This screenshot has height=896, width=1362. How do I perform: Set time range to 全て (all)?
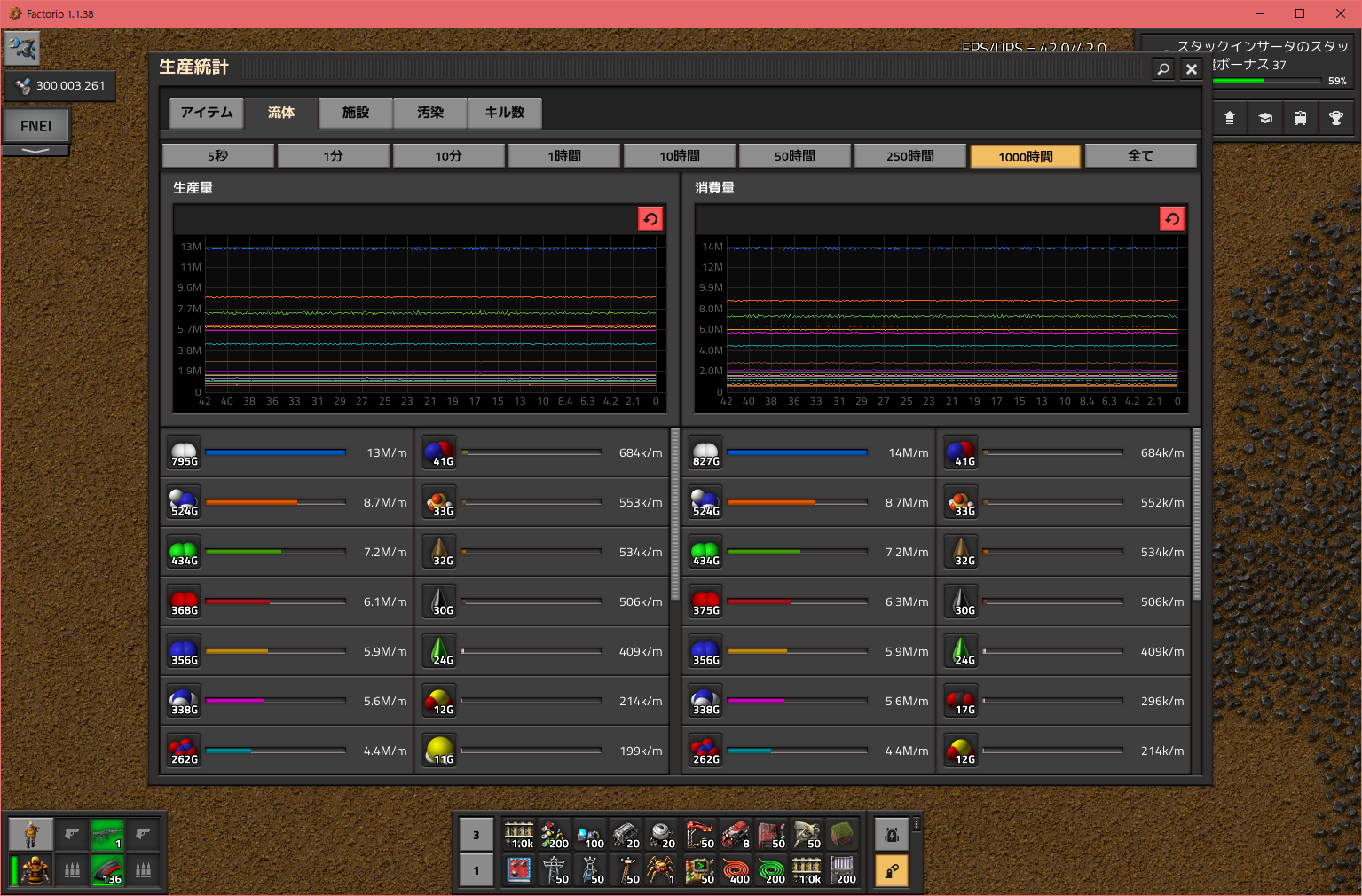pyautogui.click(x=1141, y=156)
